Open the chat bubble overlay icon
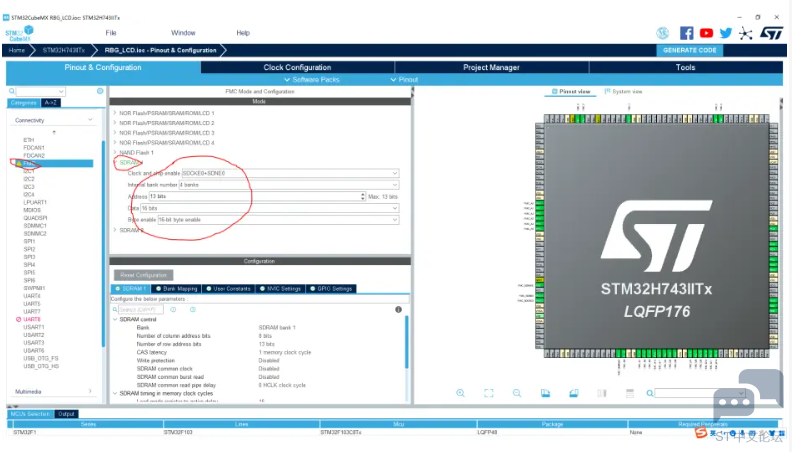792x452 pixels. click(749, 394)
